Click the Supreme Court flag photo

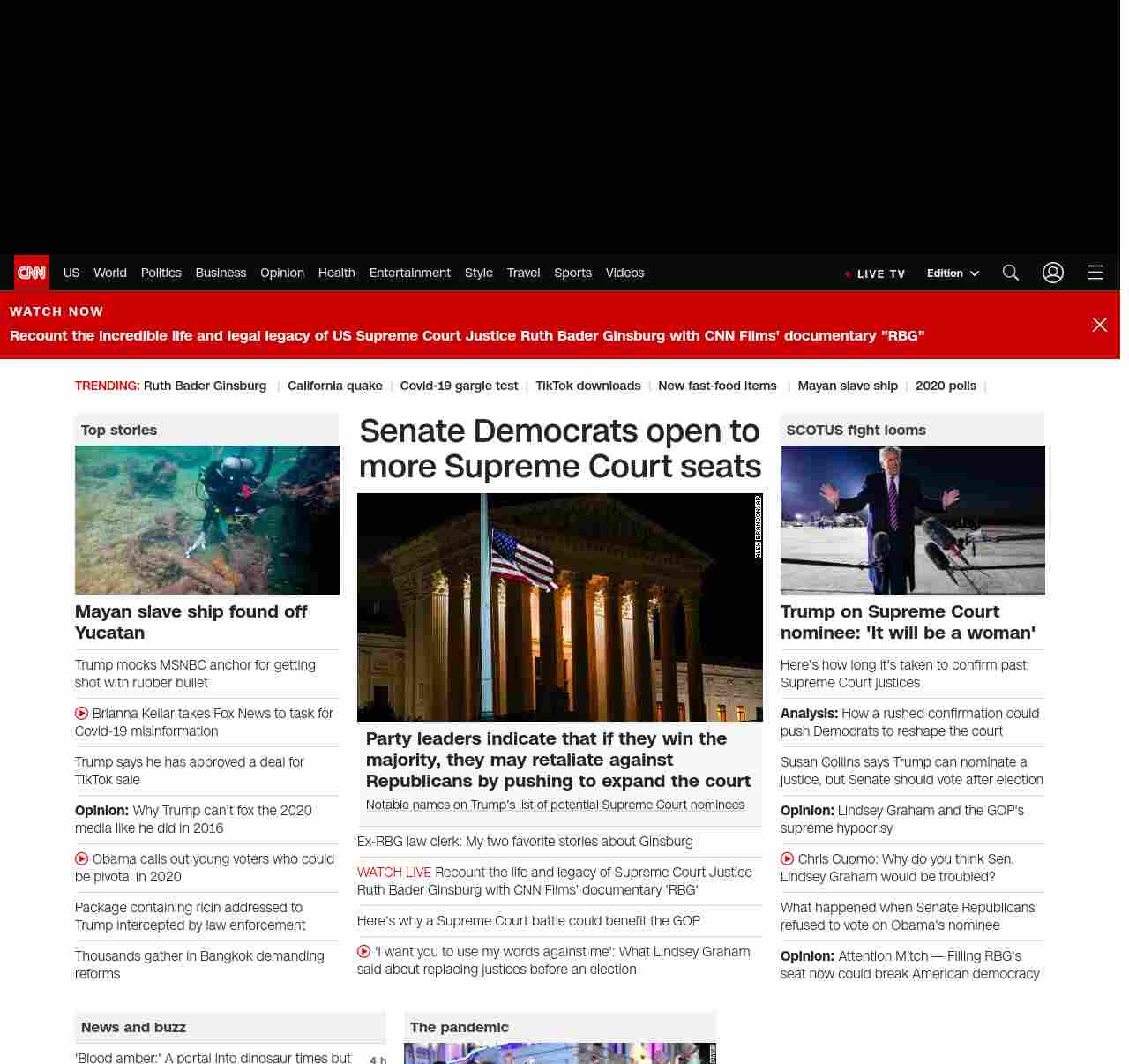559,607
